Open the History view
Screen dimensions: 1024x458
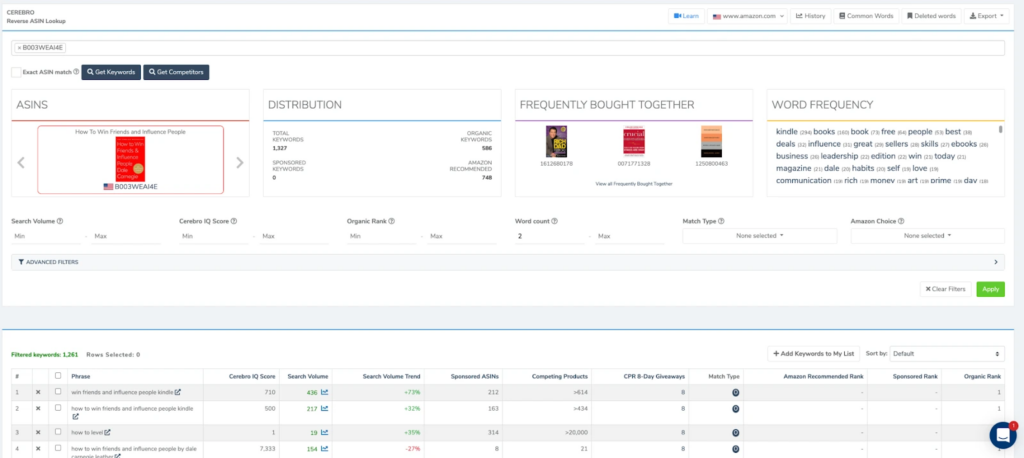810,16
